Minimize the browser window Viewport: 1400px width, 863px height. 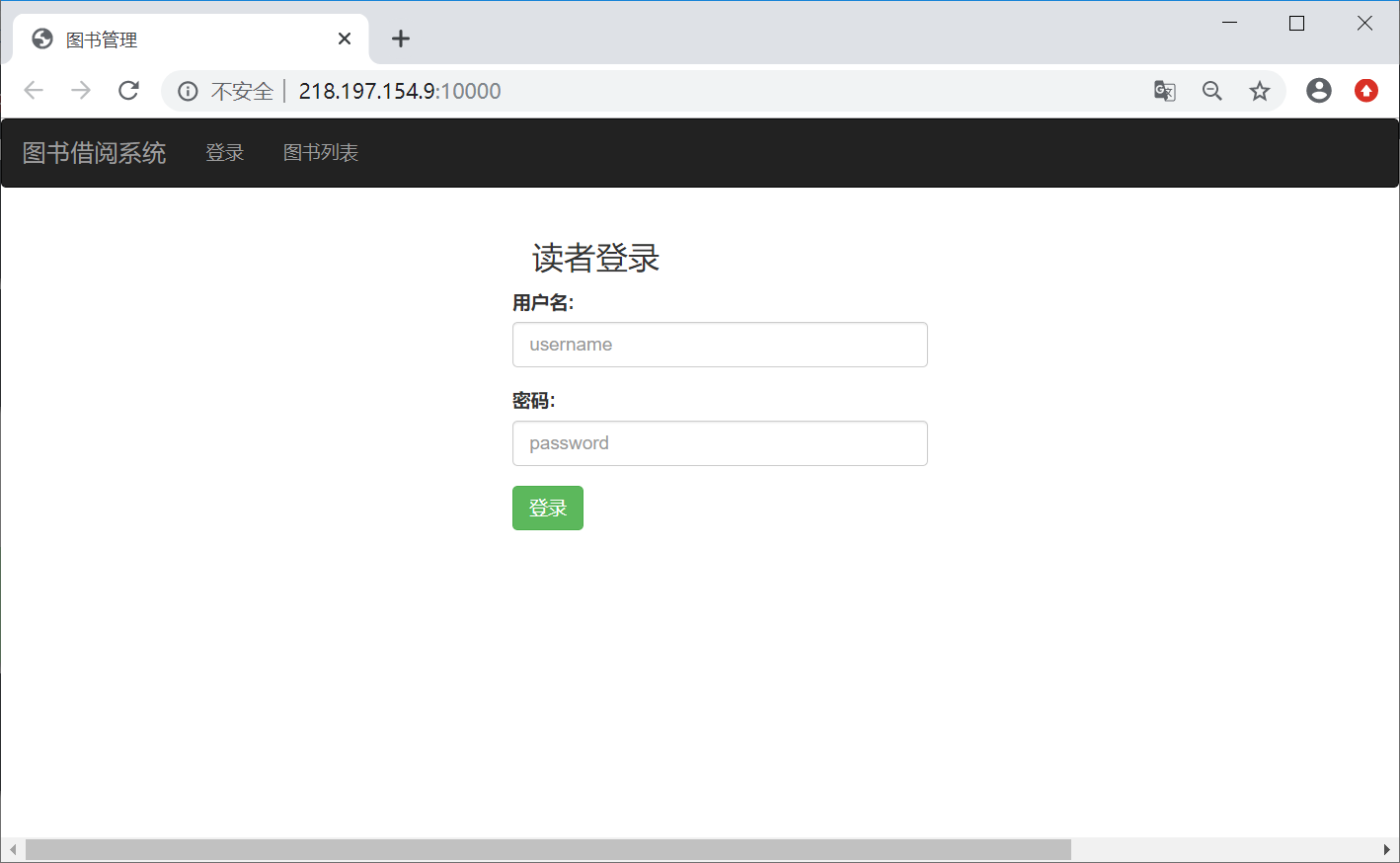coord(1230,23)
